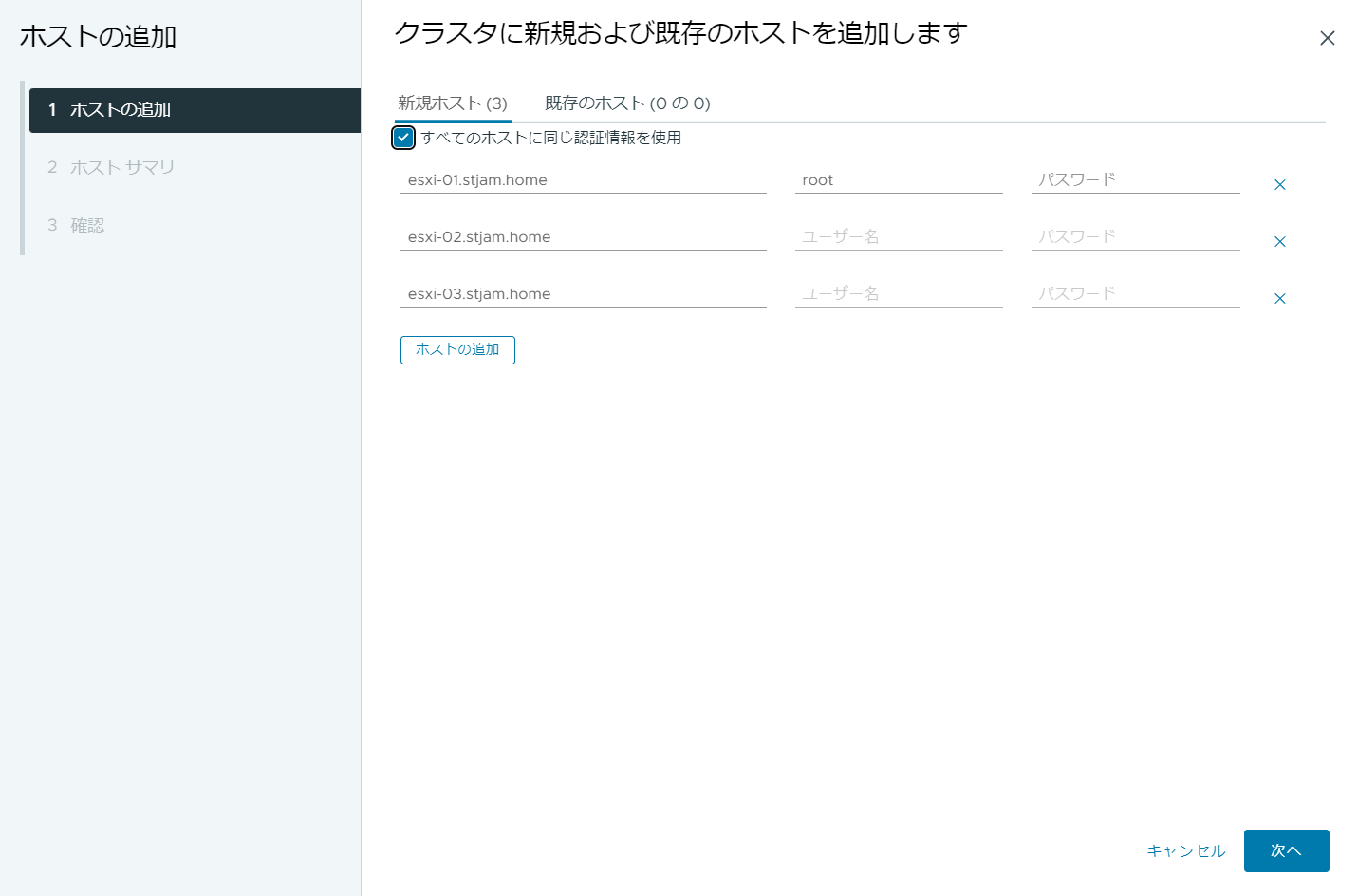Click the ユーザー名 field for esxi-03 row

[899, 294]
